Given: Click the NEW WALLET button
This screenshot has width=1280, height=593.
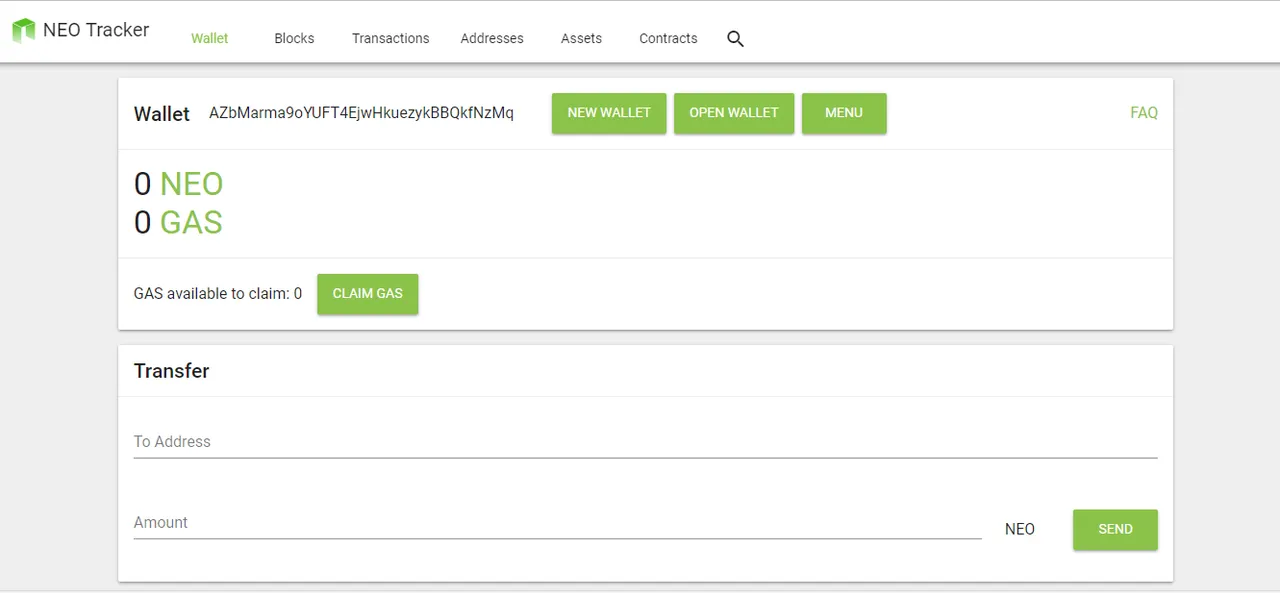Looking at the screenshot, I should (609, 113).
